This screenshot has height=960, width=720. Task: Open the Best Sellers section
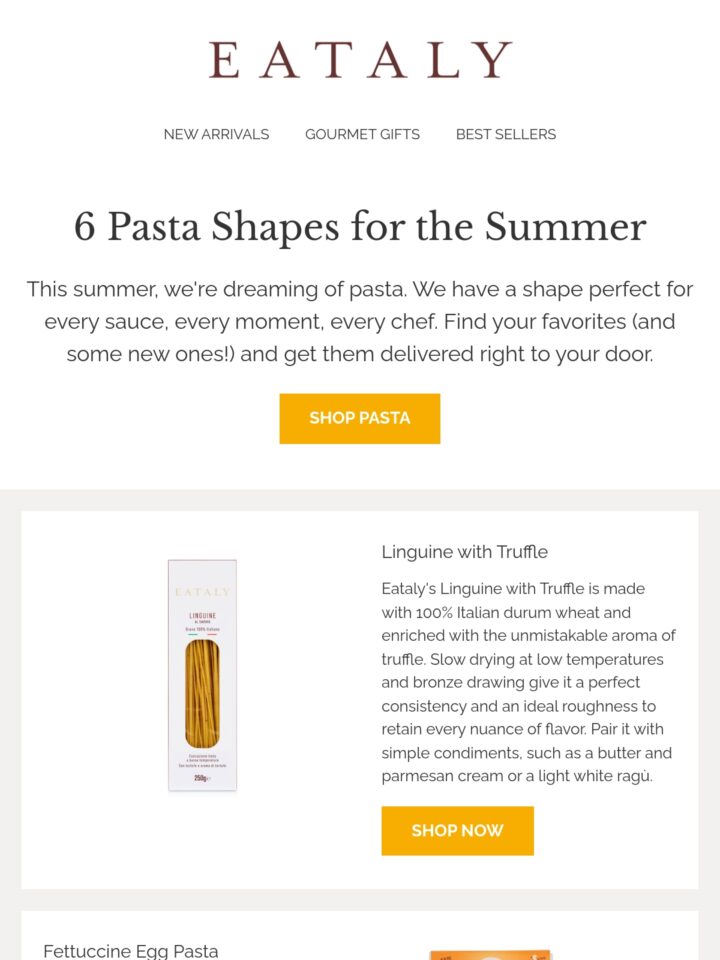click(506, 134)
